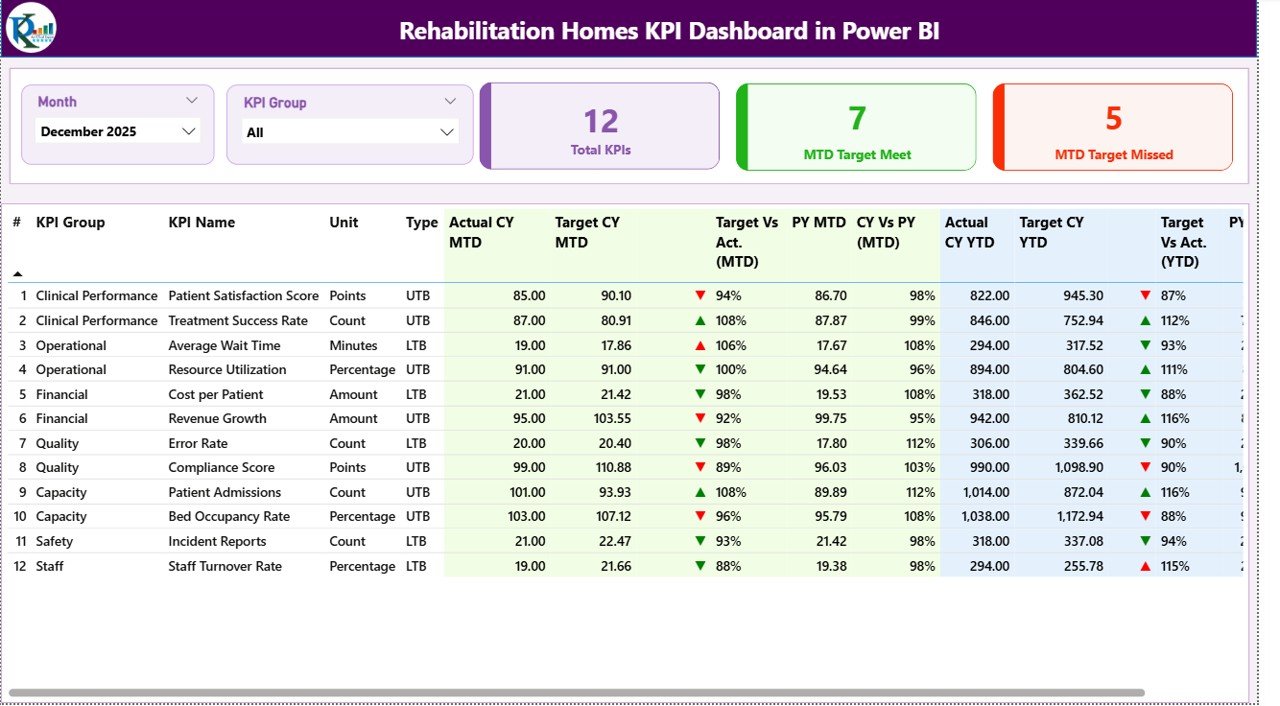Select the green MTD Target Meet card
Image resolution: width=1280 pixels, height=706 pixels.
coord(856,126)
